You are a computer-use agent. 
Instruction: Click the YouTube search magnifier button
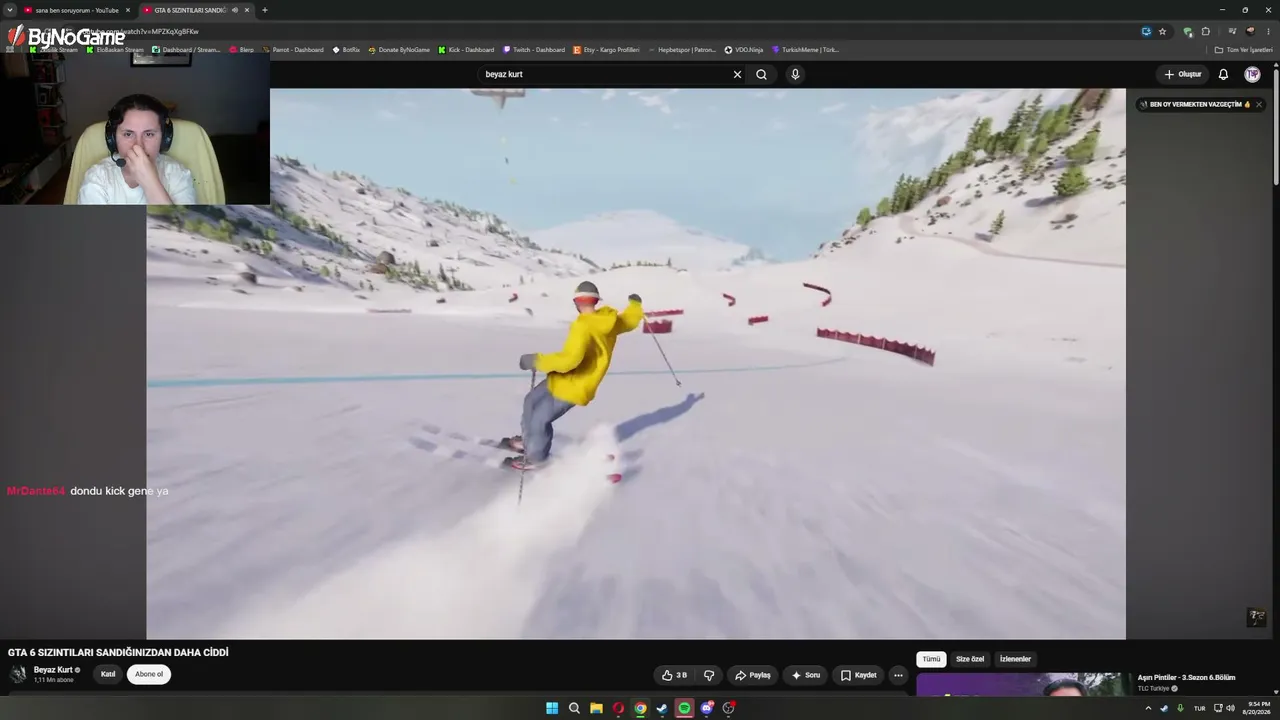pyautogui.click(x=761, y=74)
